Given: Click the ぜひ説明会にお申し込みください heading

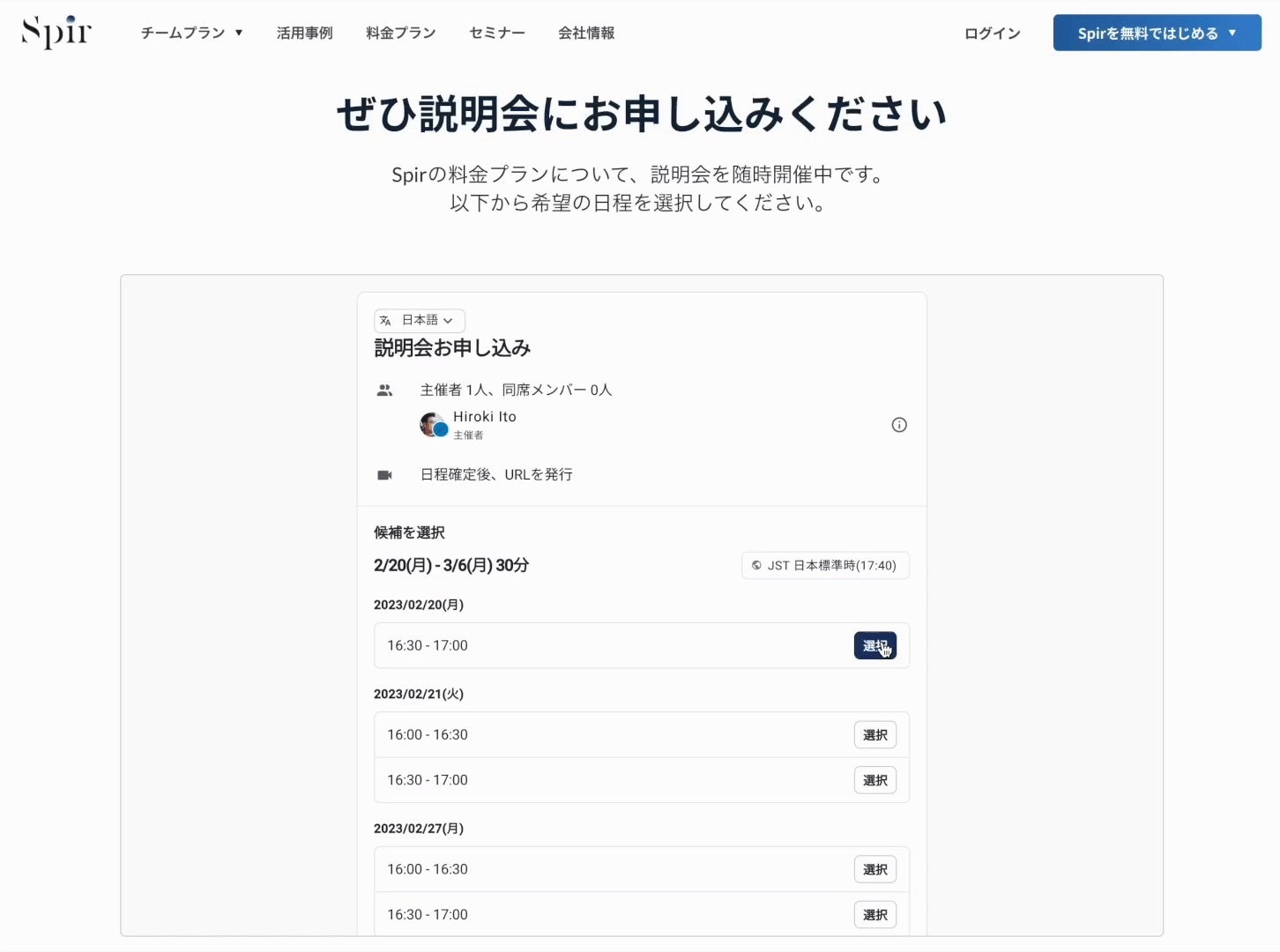Looking at the screenshot, I should coord(641,115).
